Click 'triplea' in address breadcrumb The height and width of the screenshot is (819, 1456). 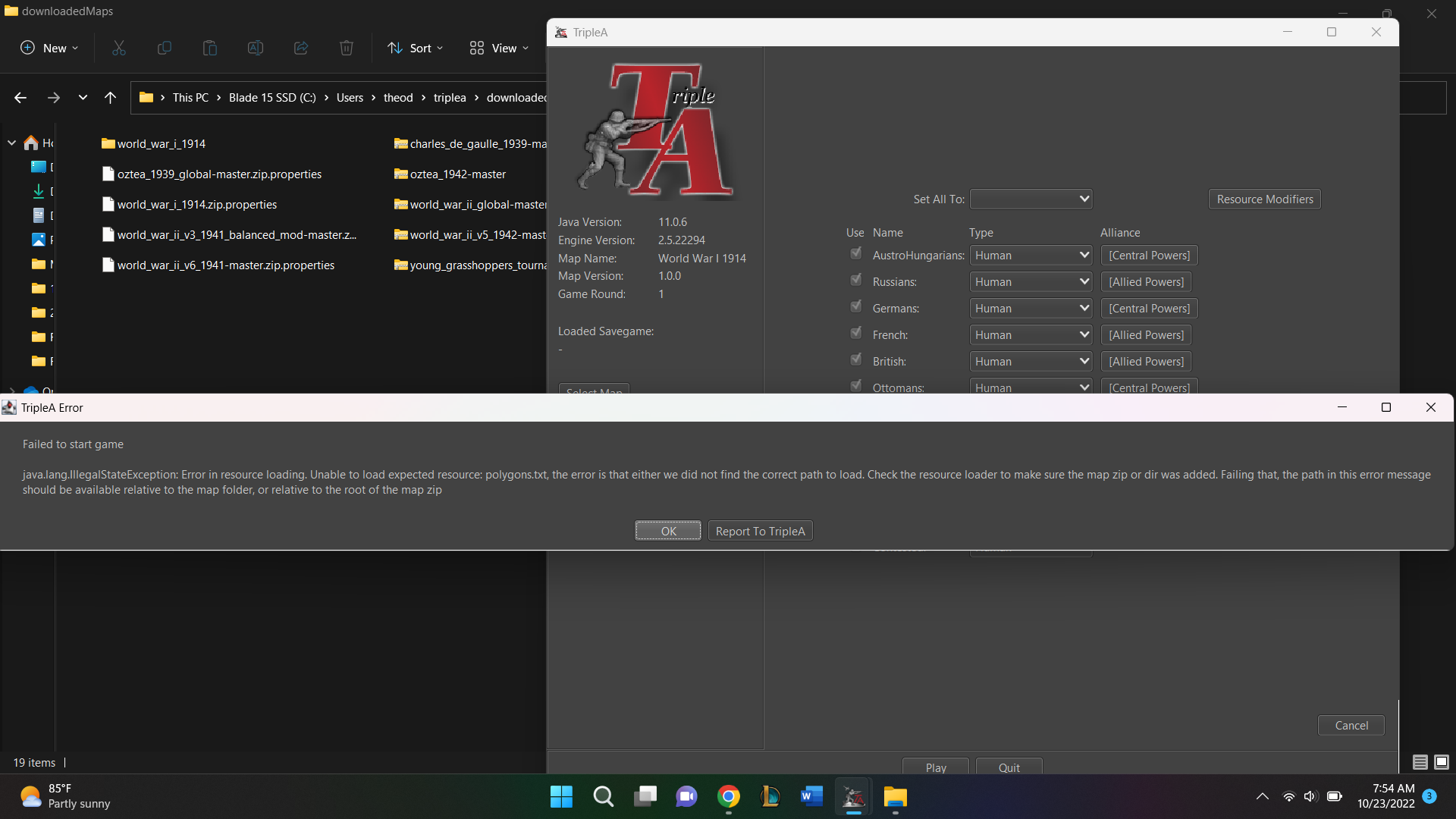click(x=450, y=97)
